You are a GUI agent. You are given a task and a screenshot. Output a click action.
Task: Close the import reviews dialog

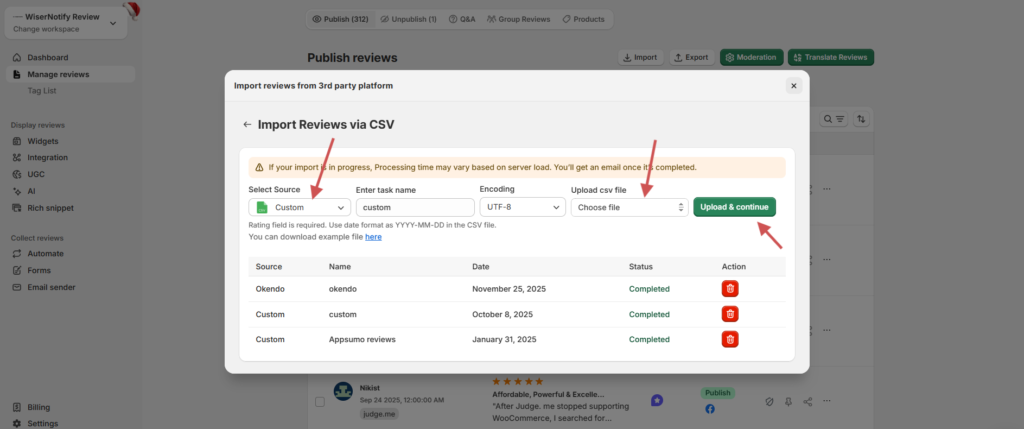point(793,86)
